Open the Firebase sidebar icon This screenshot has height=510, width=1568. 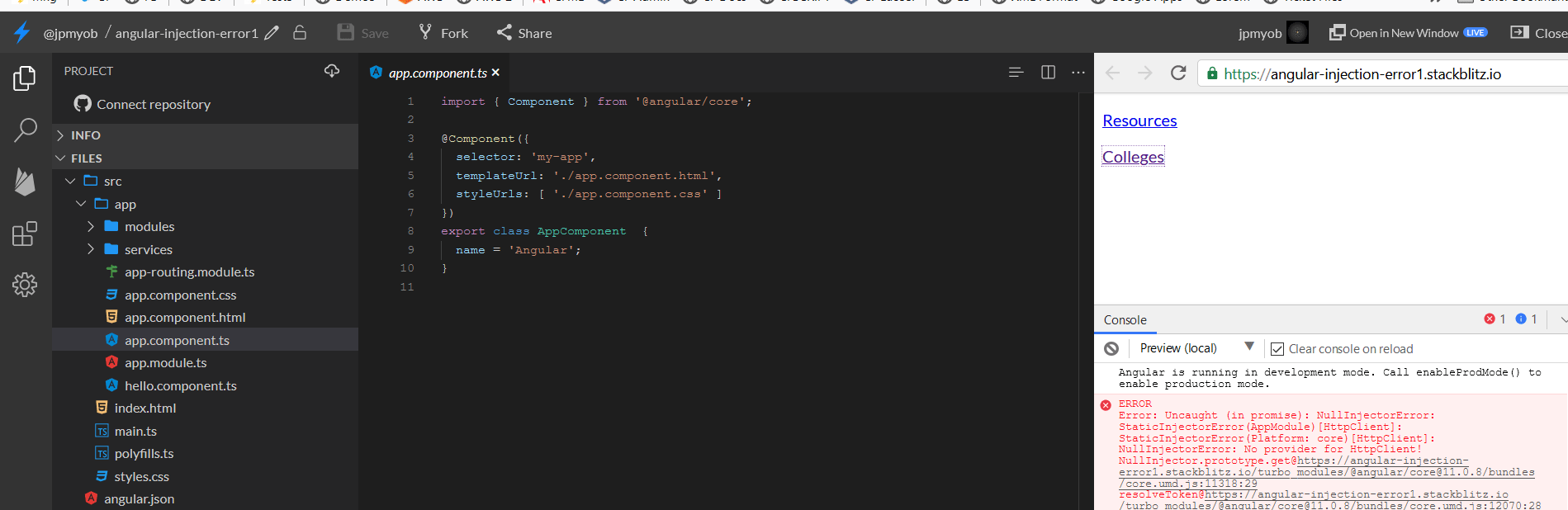point(25,182)
